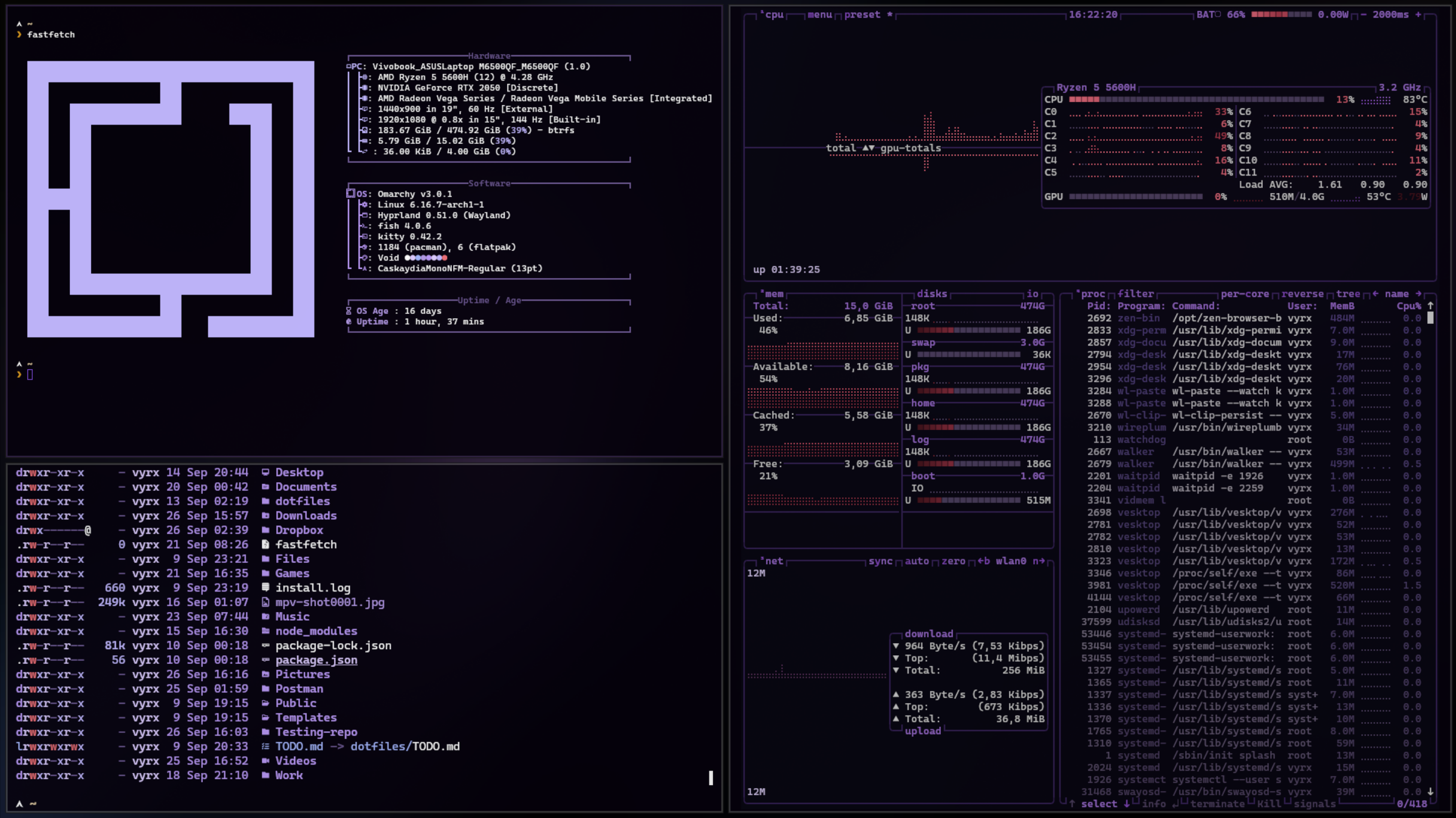1456x818 pixels.
Task: Click the symlink icon beside TODO.md
Action: tap(265, 746)
